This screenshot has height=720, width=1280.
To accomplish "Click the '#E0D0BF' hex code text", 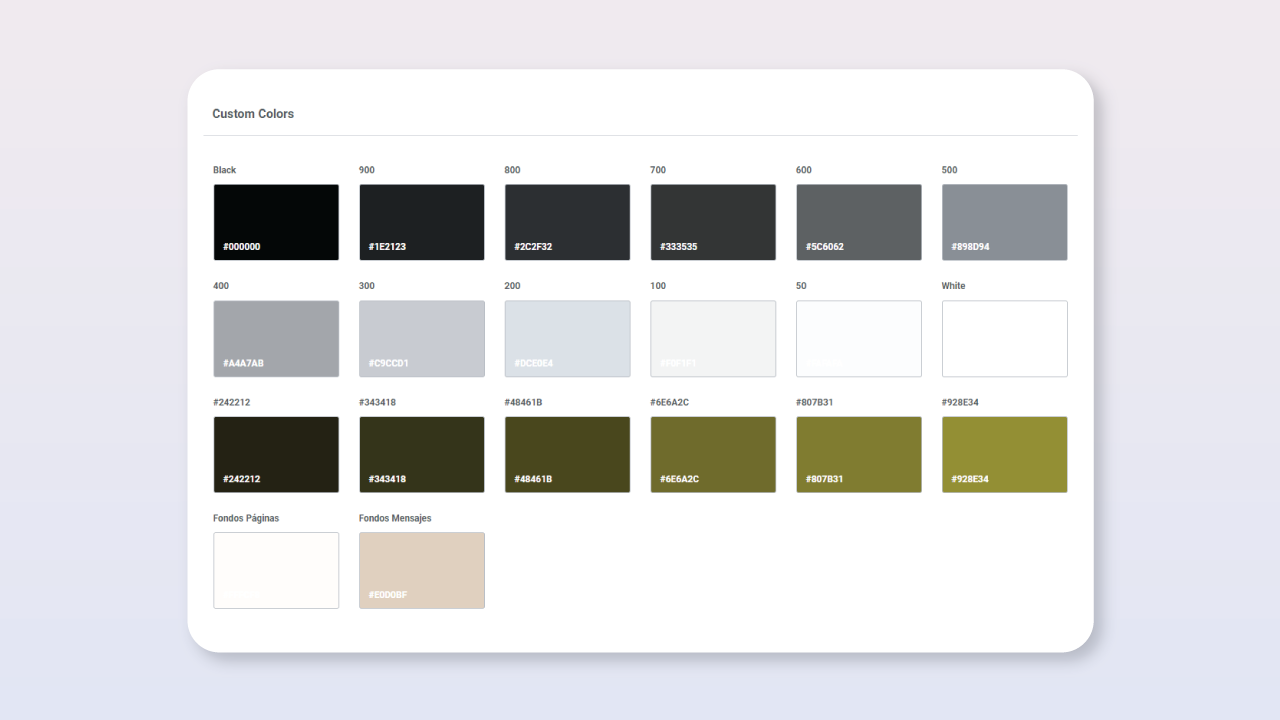I will pyautogui.click(x=388, y=595).
